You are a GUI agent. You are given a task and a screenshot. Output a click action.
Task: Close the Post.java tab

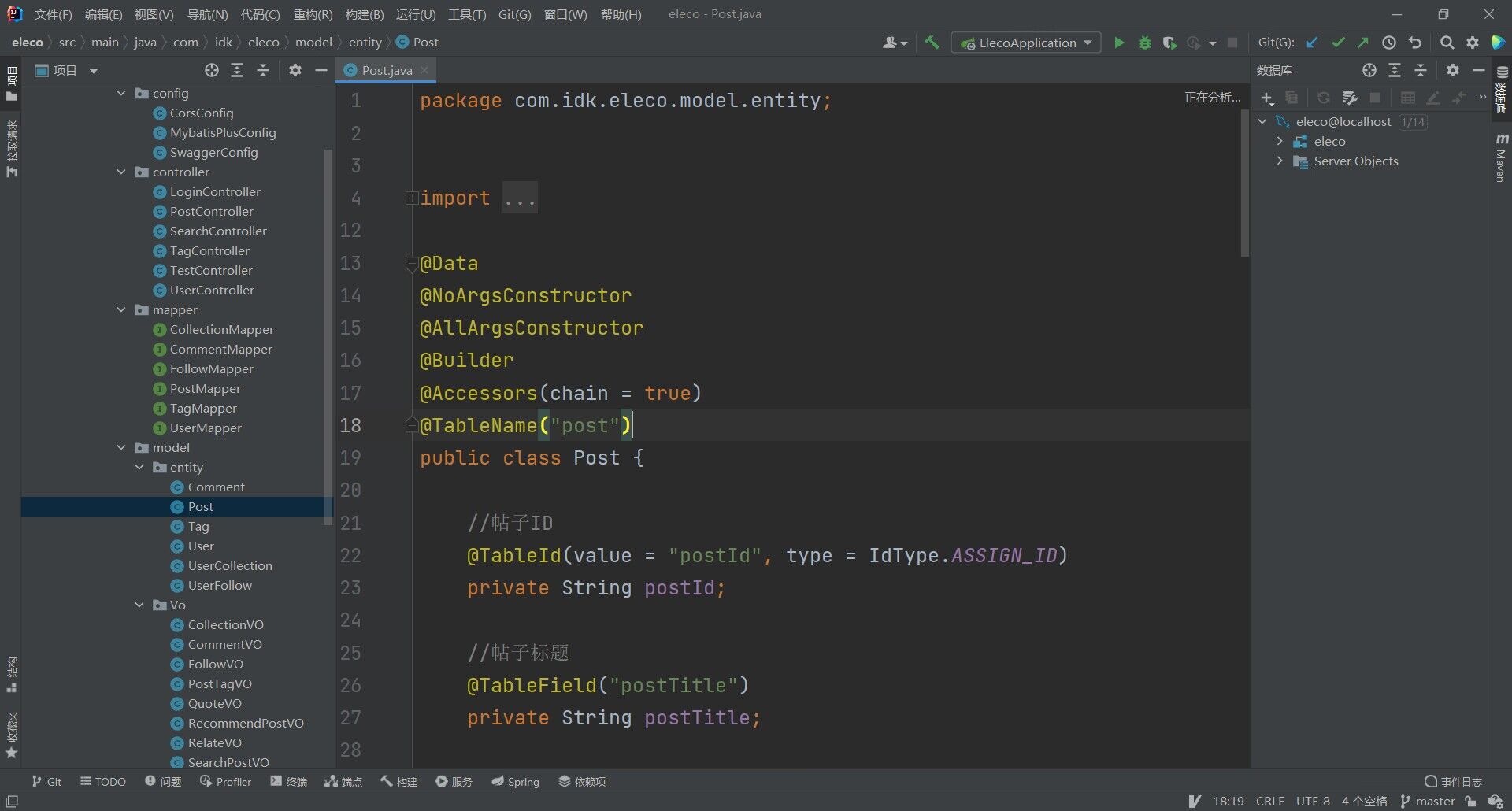[x=424, y=70]
